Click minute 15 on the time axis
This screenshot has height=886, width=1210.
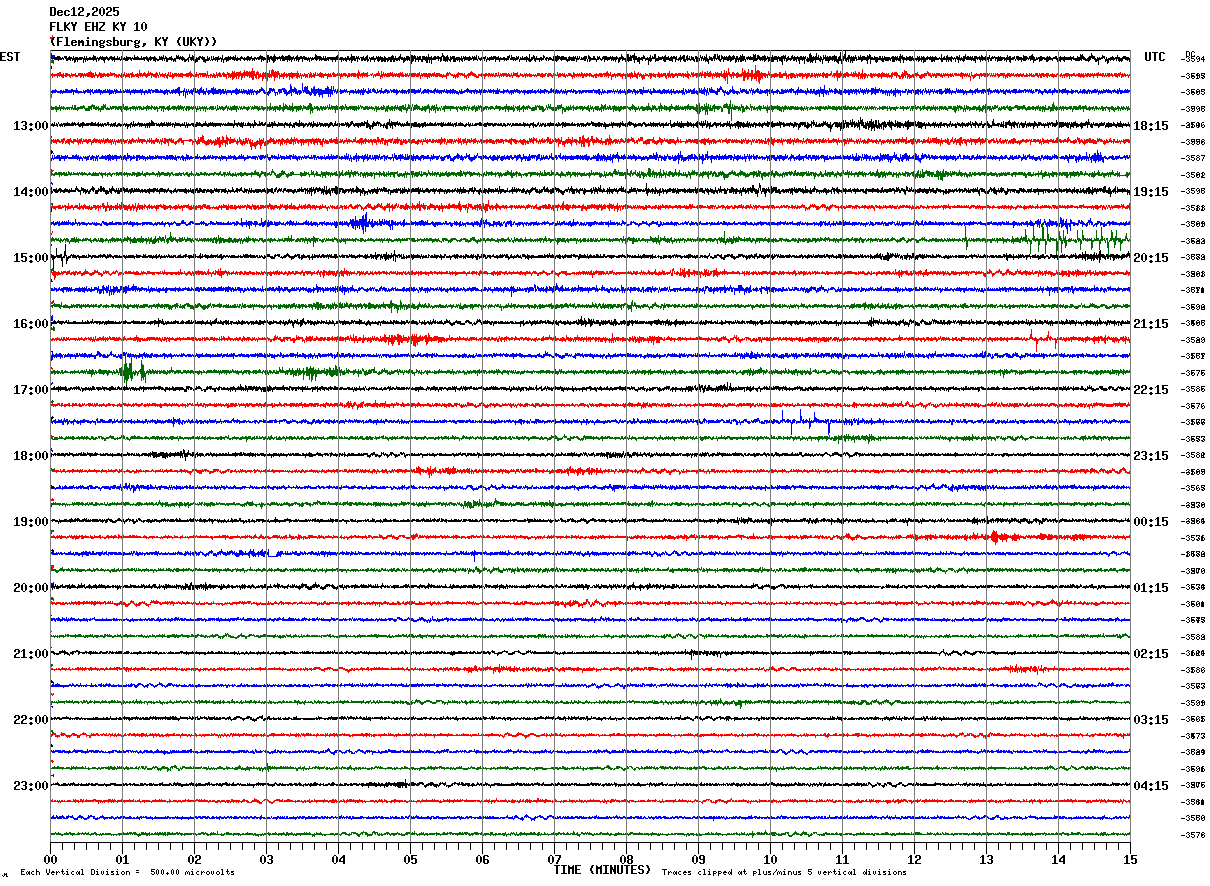[x=1130, y=860]
